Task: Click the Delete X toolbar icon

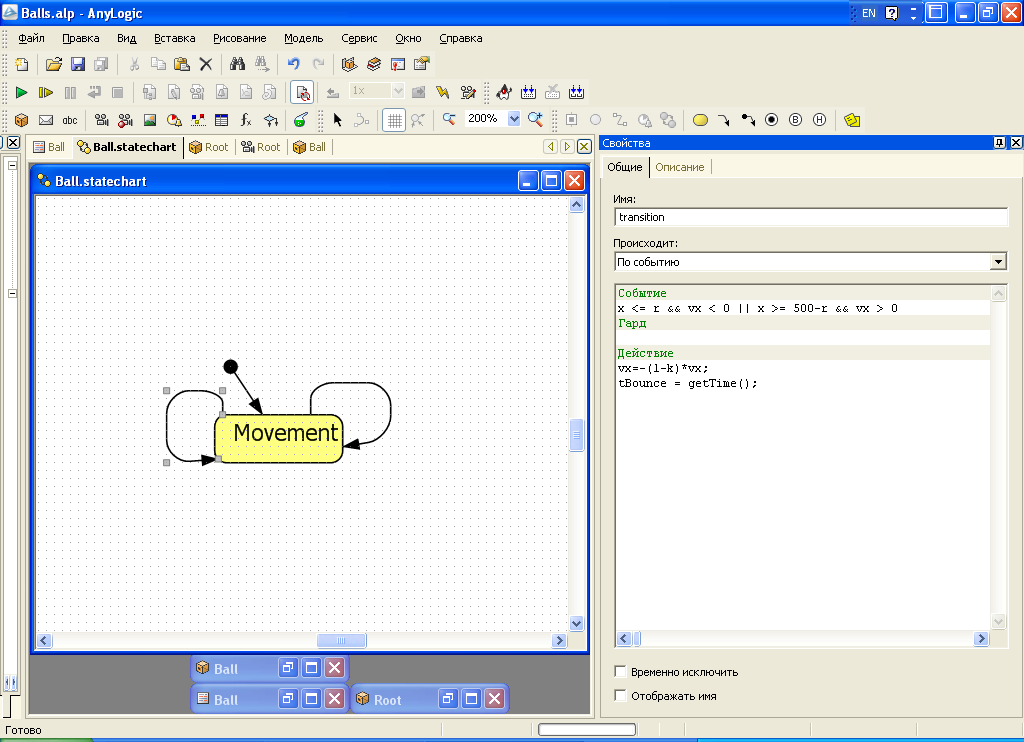Action: point(206,64)
